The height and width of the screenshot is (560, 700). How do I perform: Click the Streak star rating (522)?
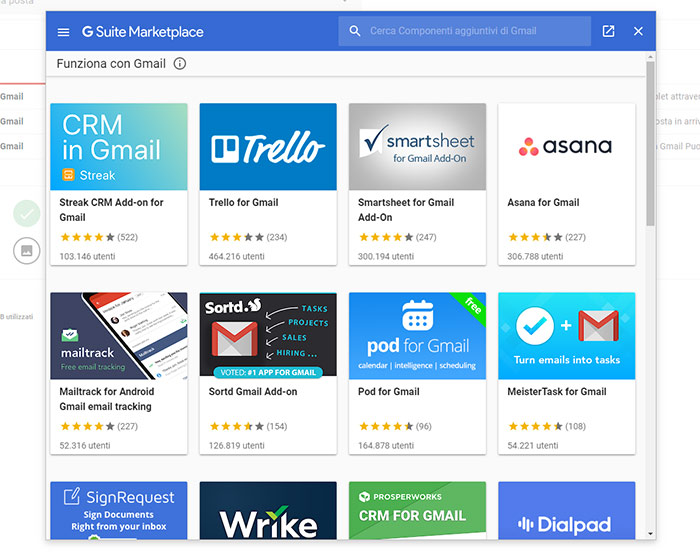pos(99,237)
